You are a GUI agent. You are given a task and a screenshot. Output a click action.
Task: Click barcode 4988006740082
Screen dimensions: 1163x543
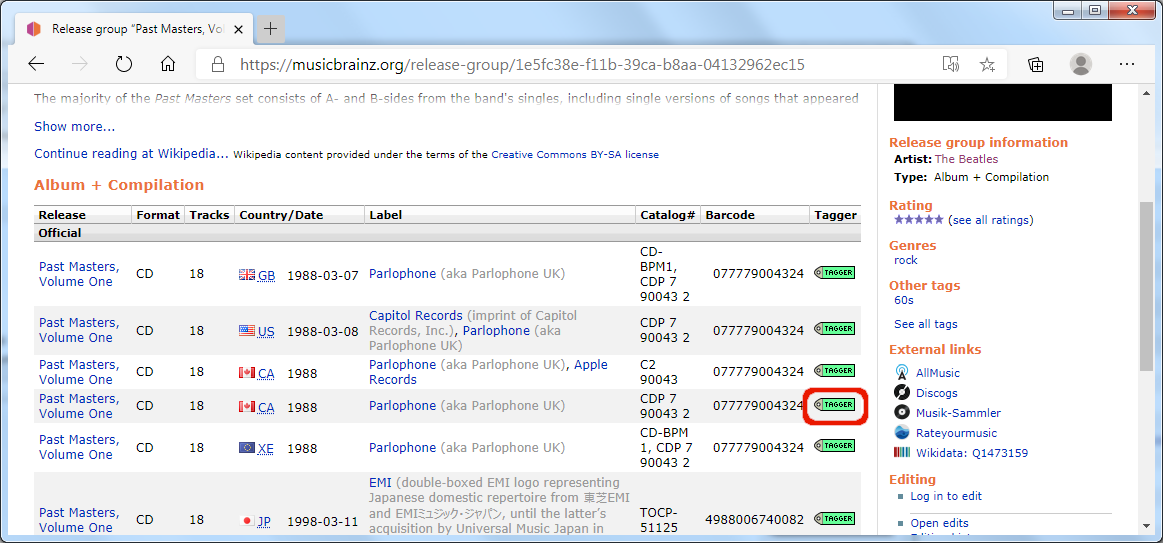[x=754, y=519]
